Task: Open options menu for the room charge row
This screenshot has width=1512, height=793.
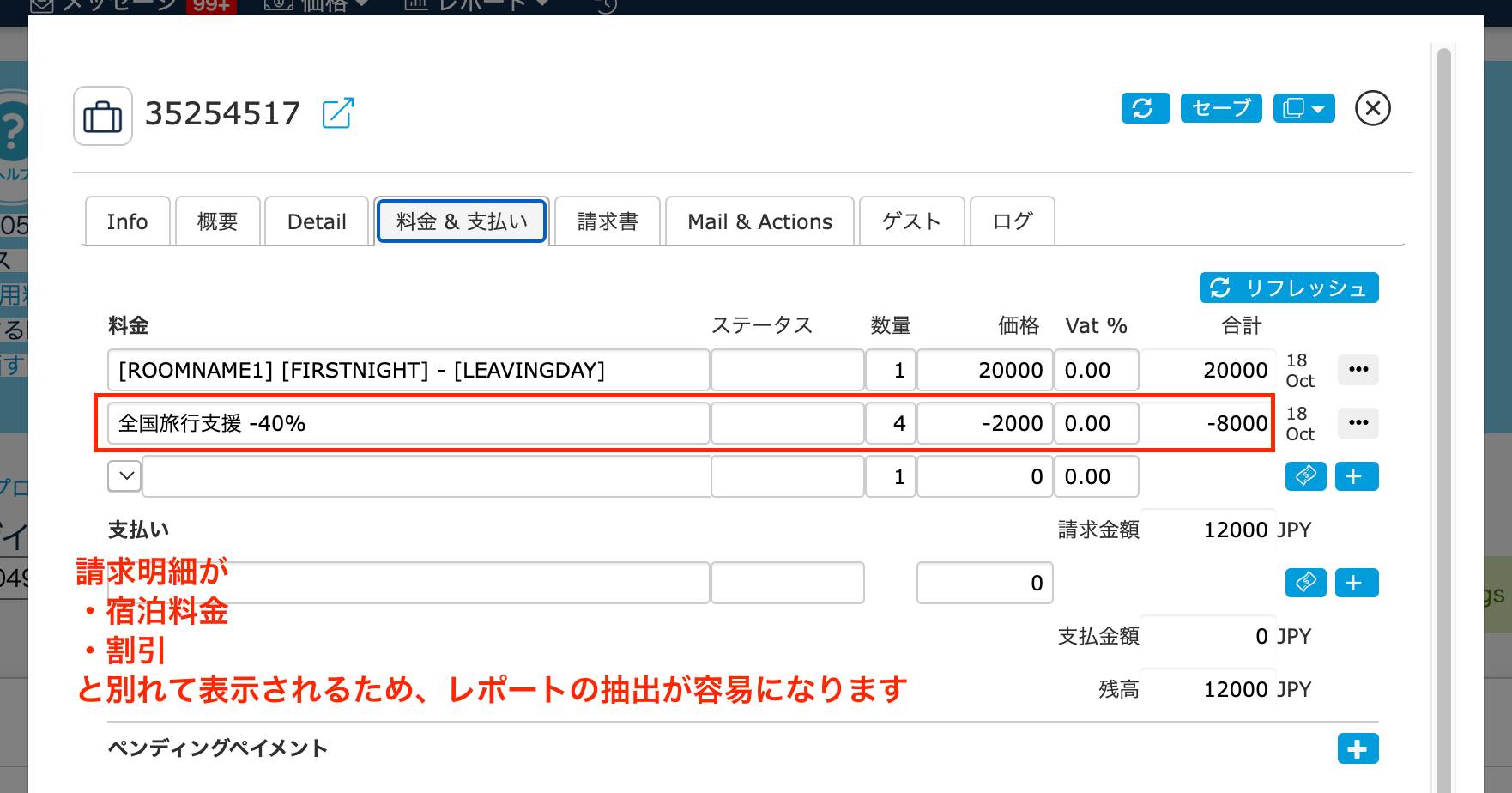Action: point(1358,370)
